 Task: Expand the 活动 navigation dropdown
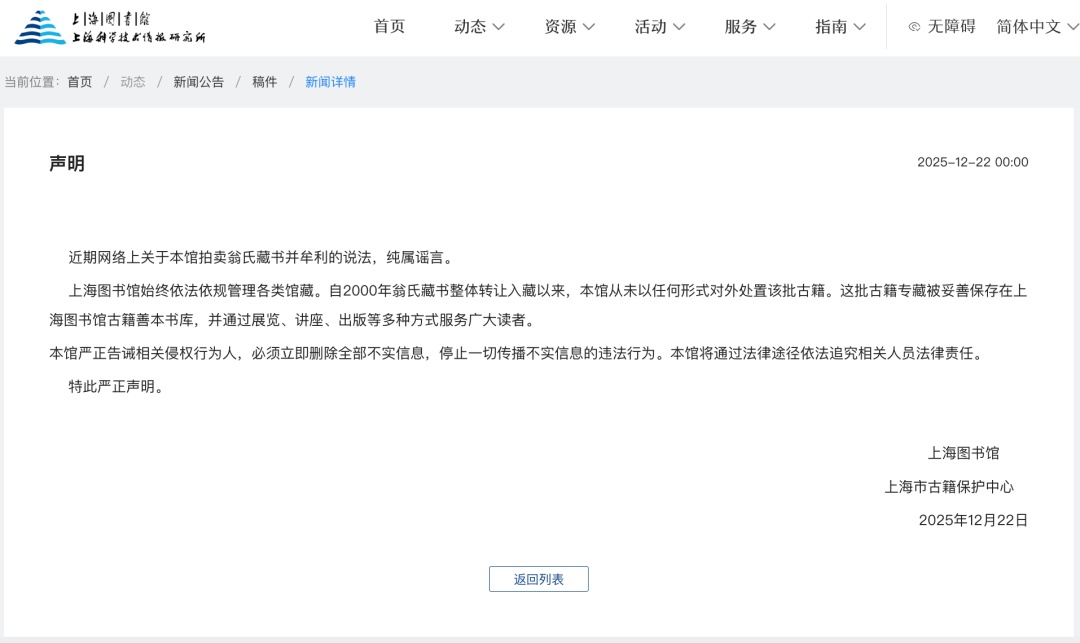(660, 27)
